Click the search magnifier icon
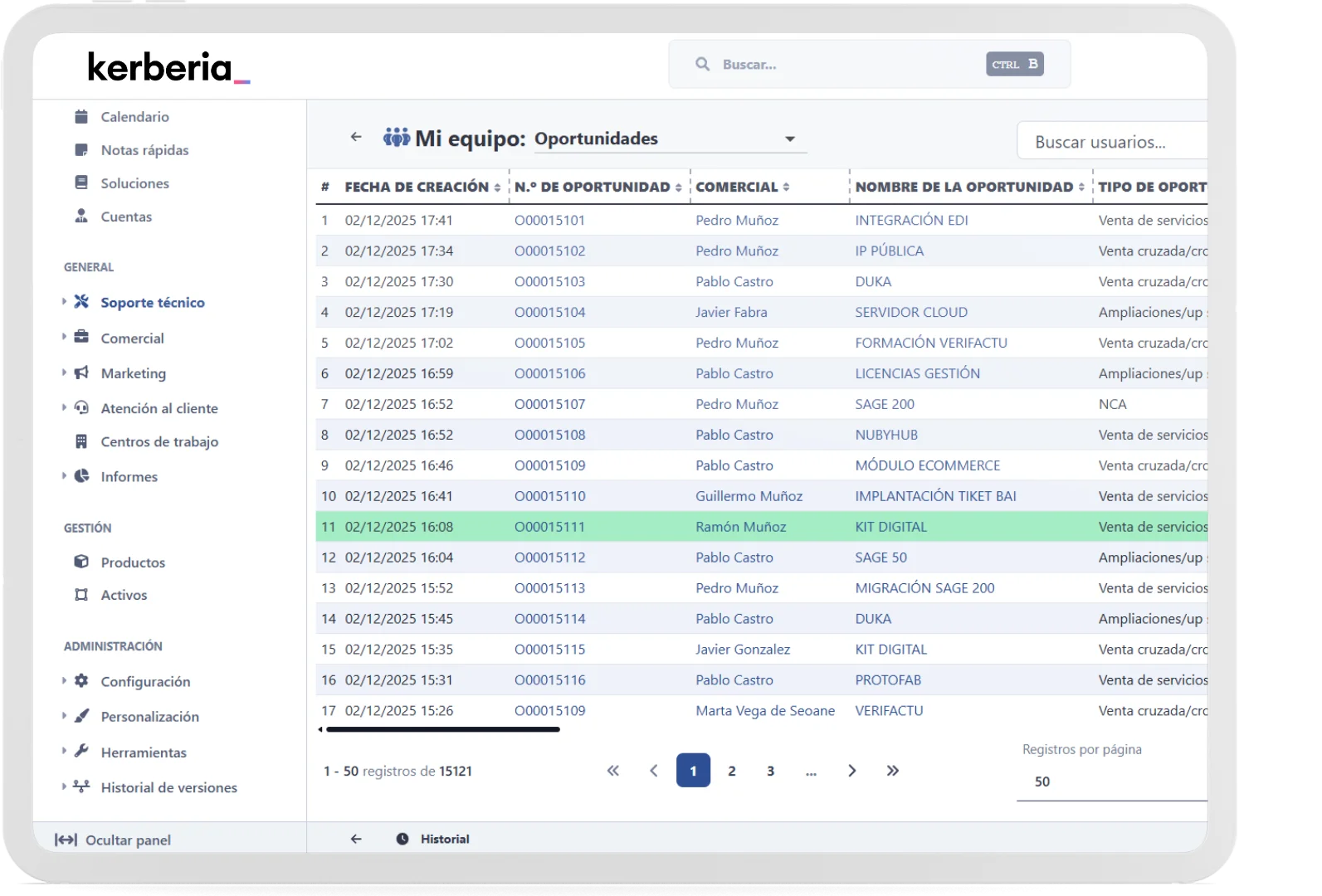The image size is (1322, 896). pos(703,64)
